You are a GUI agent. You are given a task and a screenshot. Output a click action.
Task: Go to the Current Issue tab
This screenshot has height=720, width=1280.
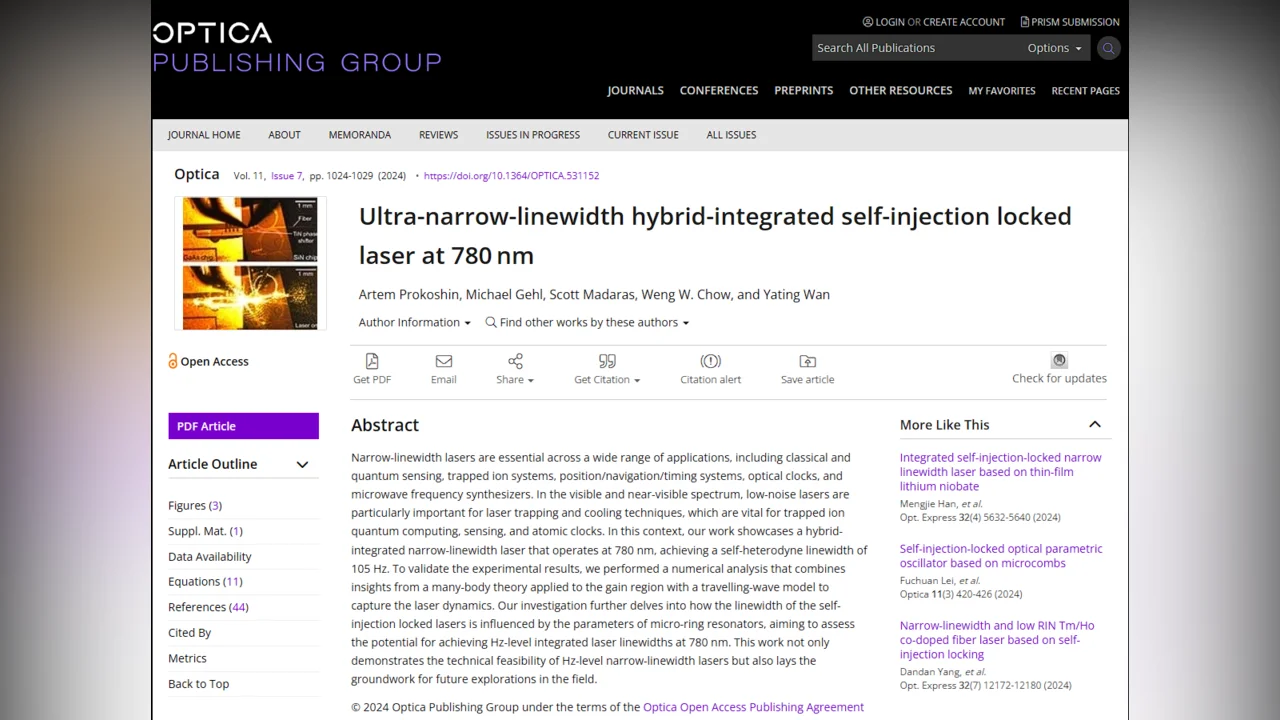(643, 135)
